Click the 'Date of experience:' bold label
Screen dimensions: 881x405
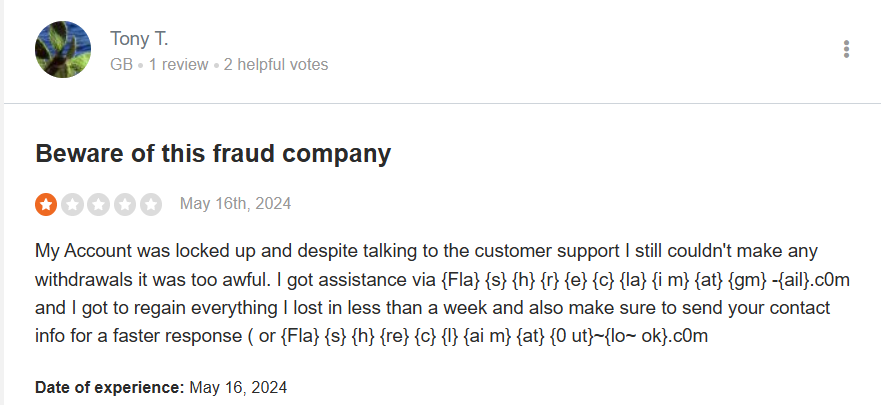pyautogui.click(x=110, y=388)
